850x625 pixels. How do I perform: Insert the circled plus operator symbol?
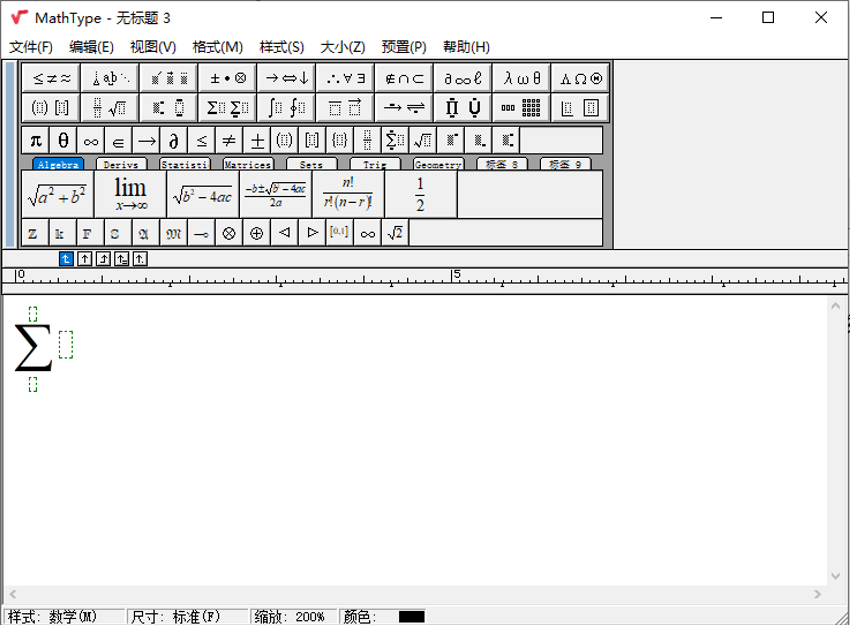click(257, 232)
